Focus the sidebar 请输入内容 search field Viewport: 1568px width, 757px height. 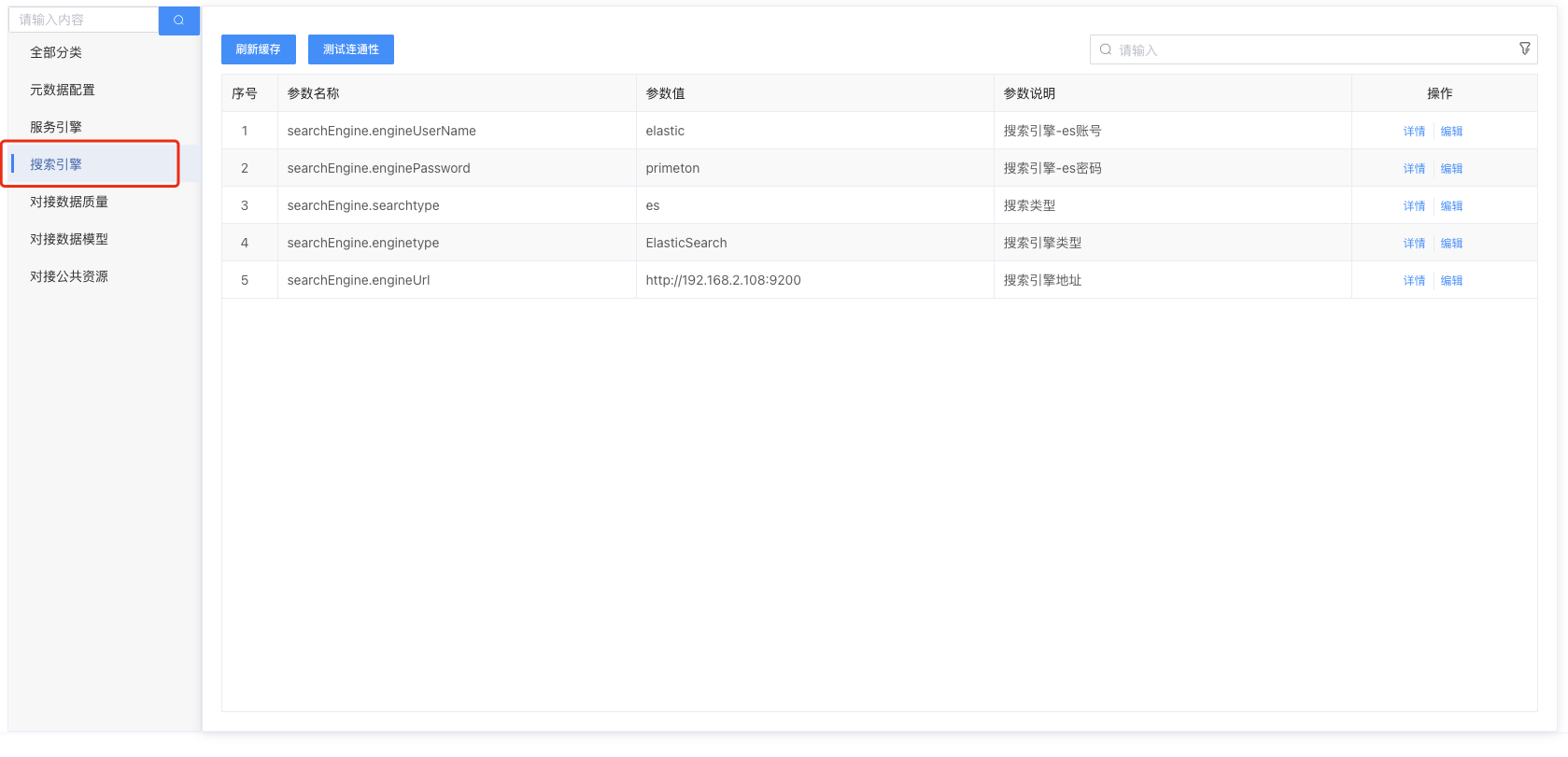83,20
